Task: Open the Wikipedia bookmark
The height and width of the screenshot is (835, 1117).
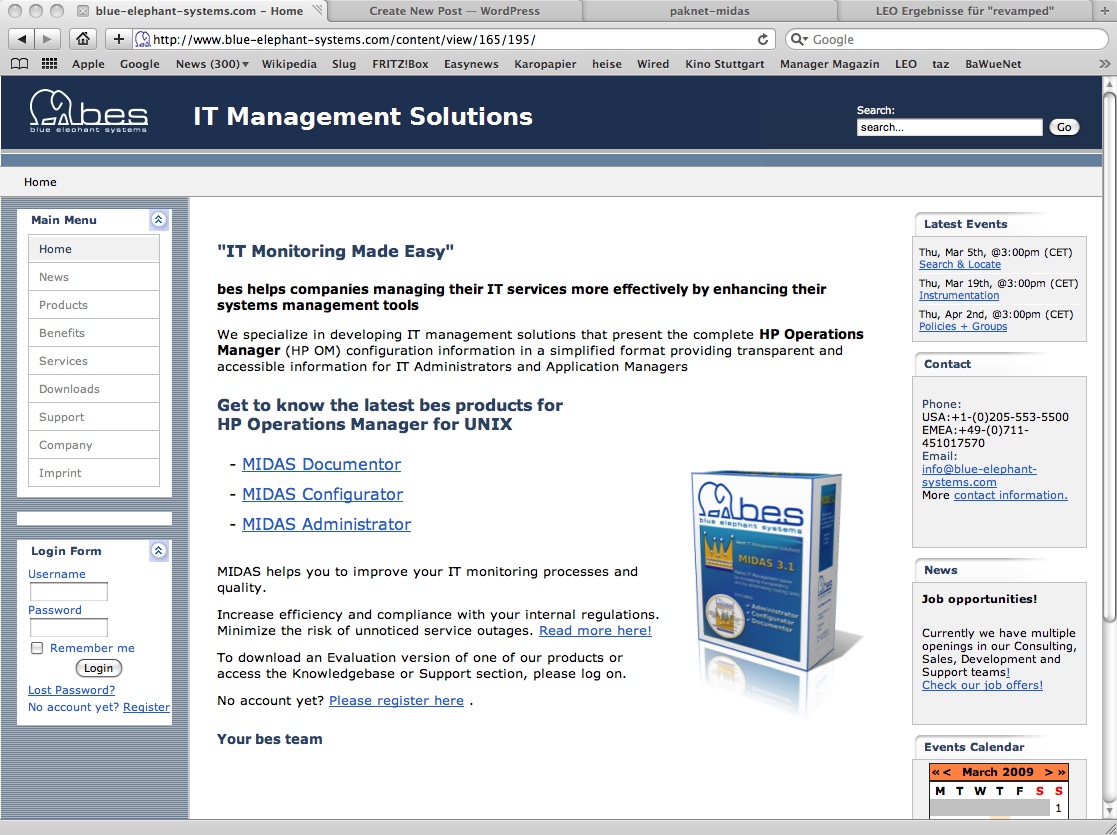Action: coord(289,63)
